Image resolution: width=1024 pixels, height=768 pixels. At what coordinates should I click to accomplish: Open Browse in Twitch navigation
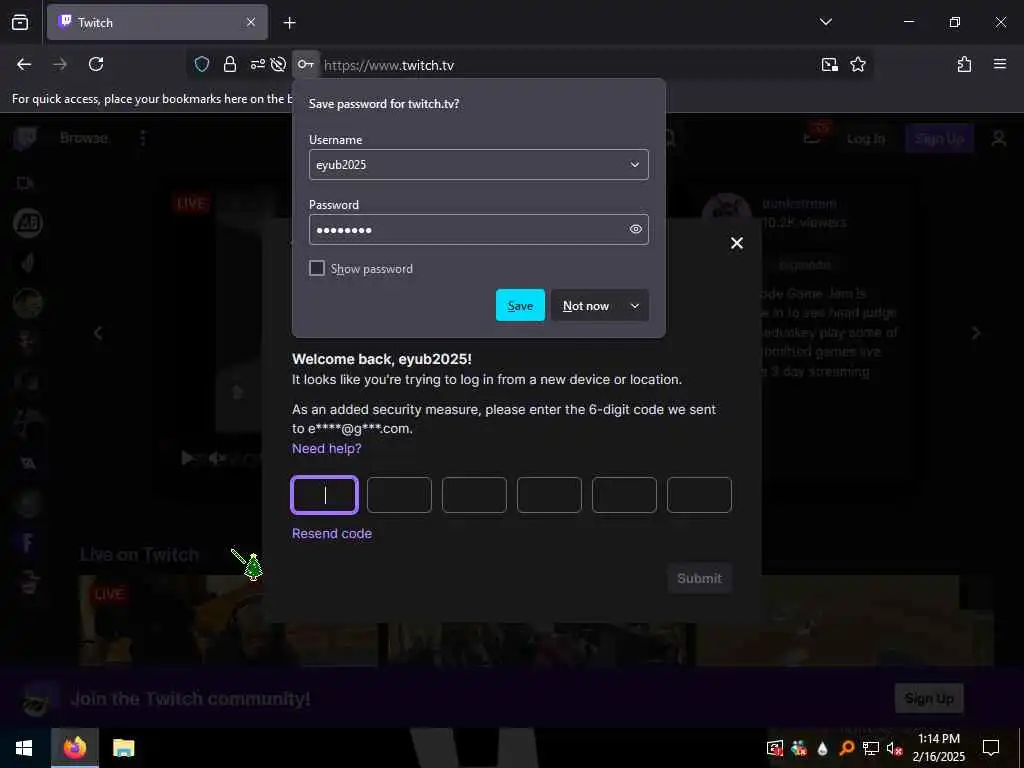pos(84,138)
